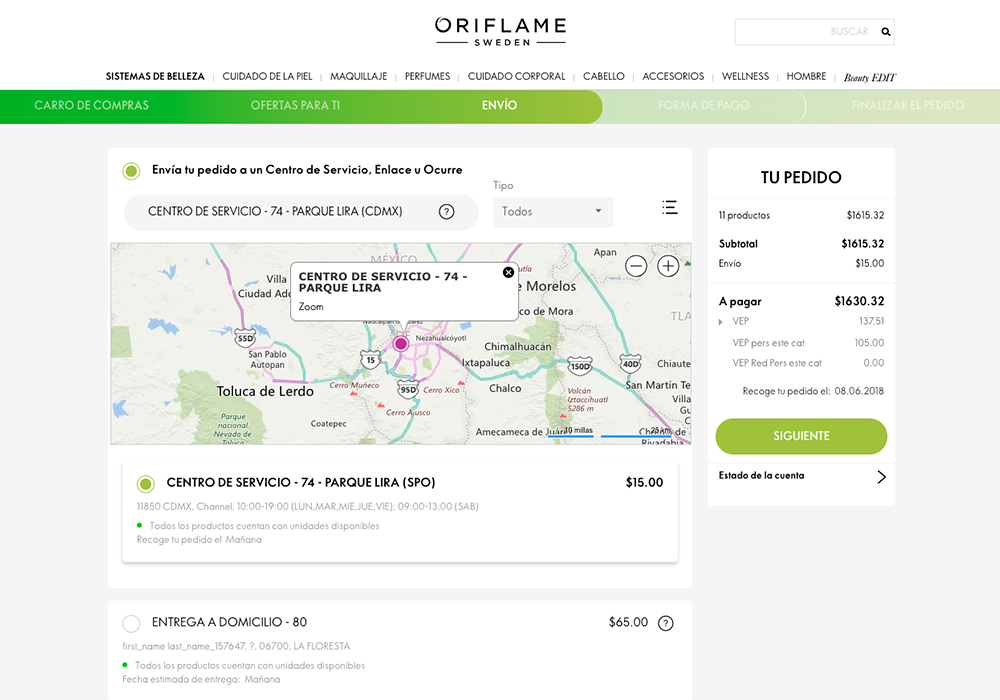Open the Oriflame Sweden logo homepage

pos(500,31)
